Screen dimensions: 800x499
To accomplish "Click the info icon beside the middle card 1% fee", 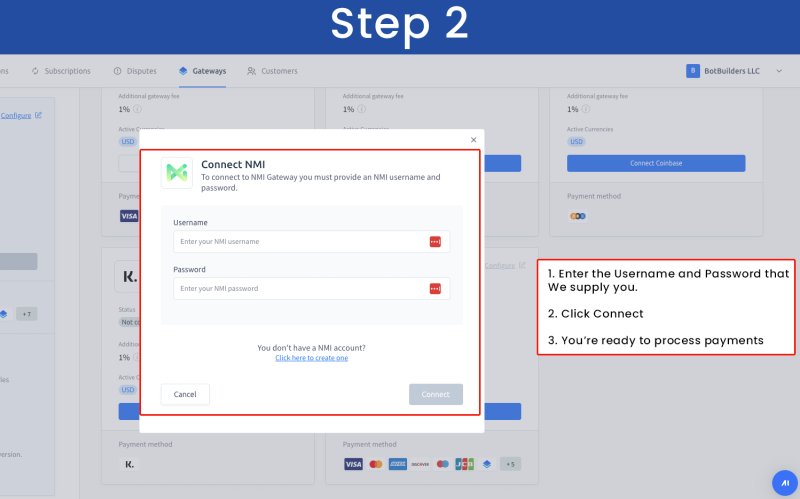I will pyautogui.click(x=362, y=109).
